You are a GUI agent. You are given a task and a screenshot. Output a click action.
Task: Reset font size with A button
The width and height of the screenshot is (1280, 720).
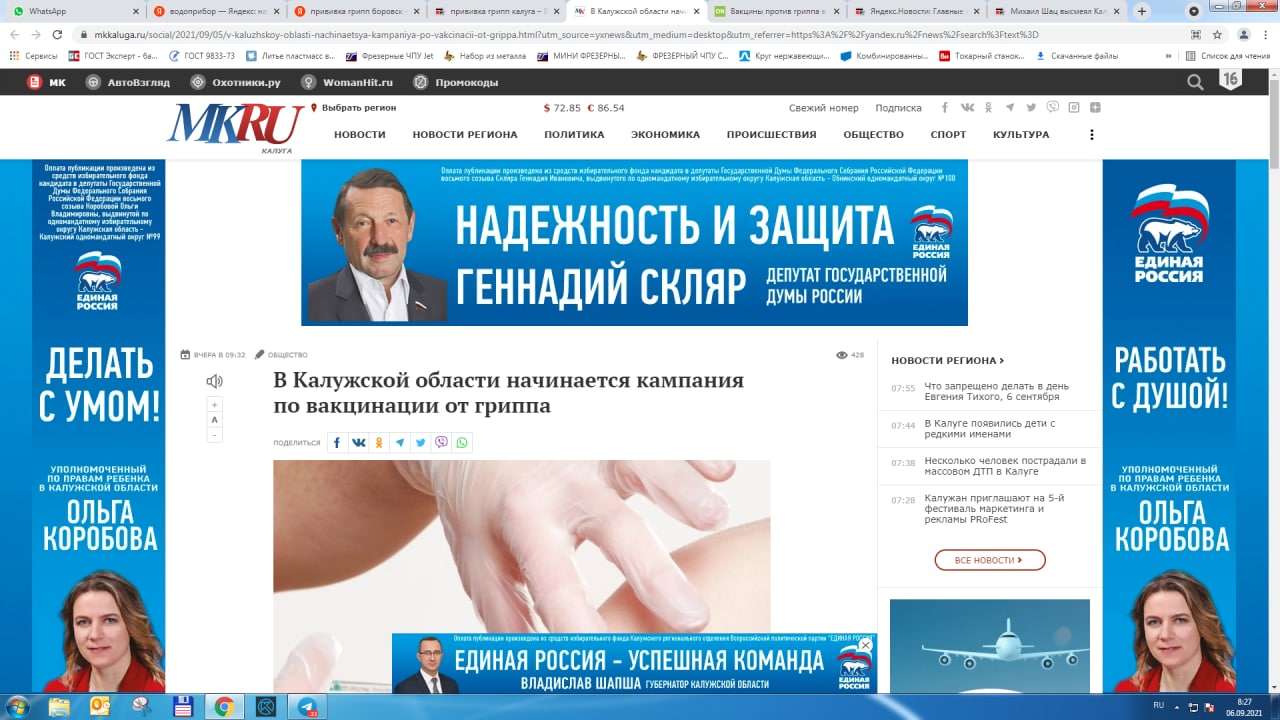coord(214,420)
